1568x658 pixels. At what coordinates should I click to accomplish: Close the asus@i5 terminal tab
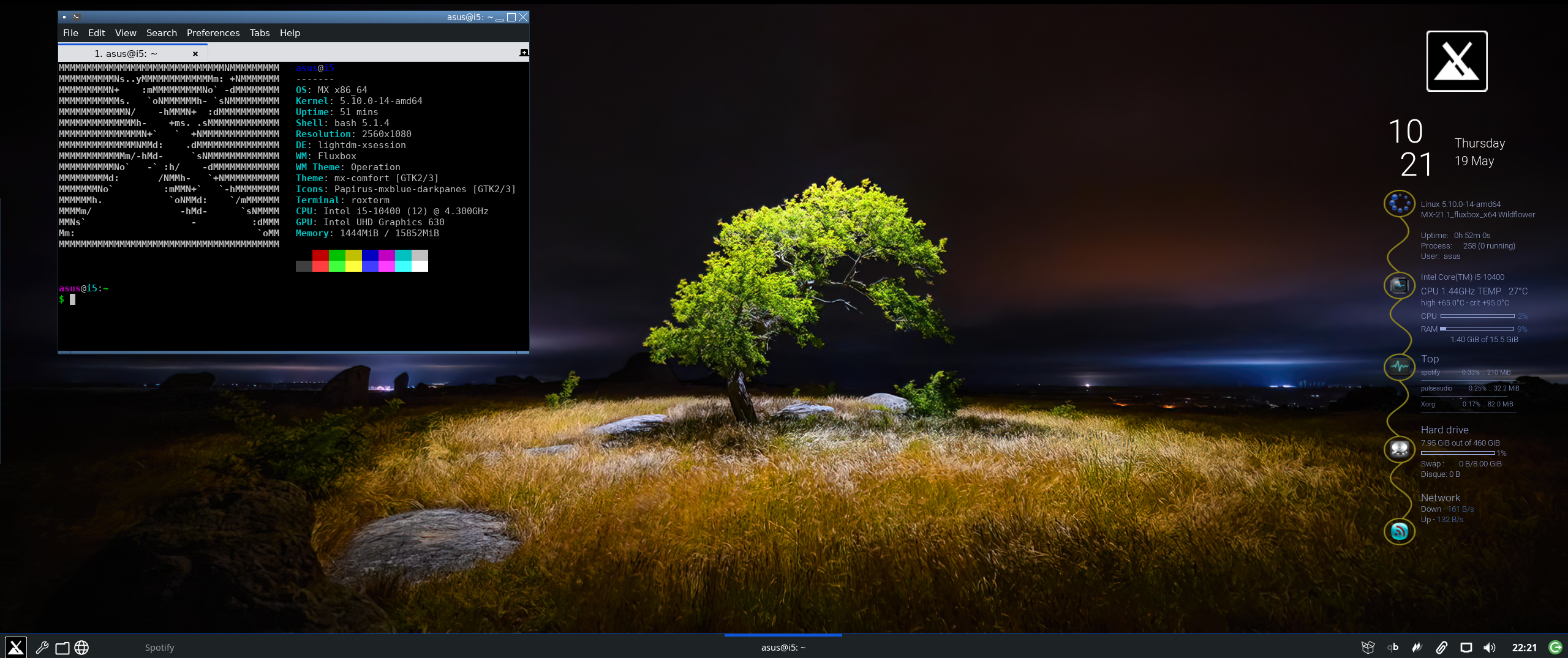tap(195, 54)
